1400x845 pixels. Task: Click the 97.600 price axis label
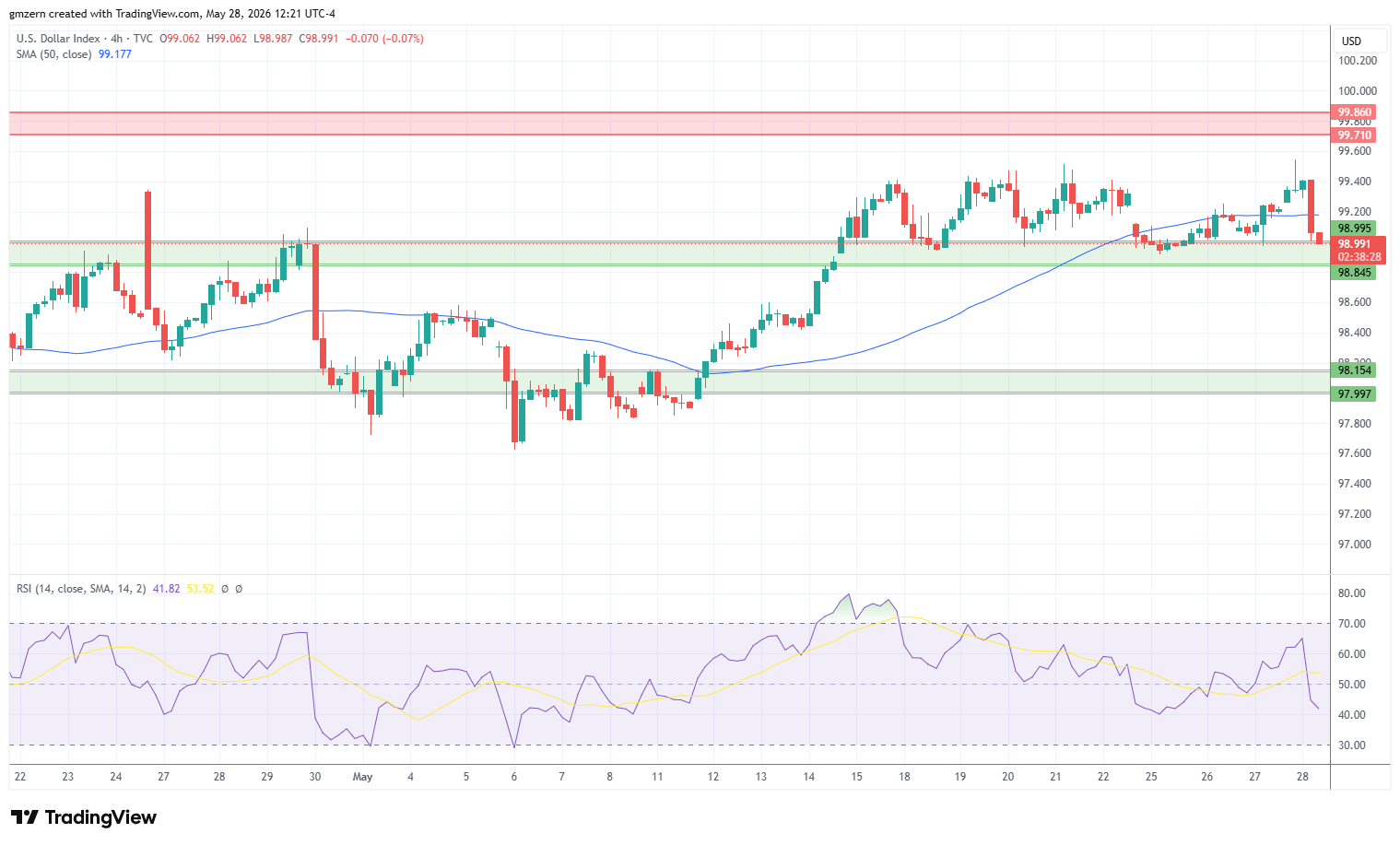click(1355, 453)
